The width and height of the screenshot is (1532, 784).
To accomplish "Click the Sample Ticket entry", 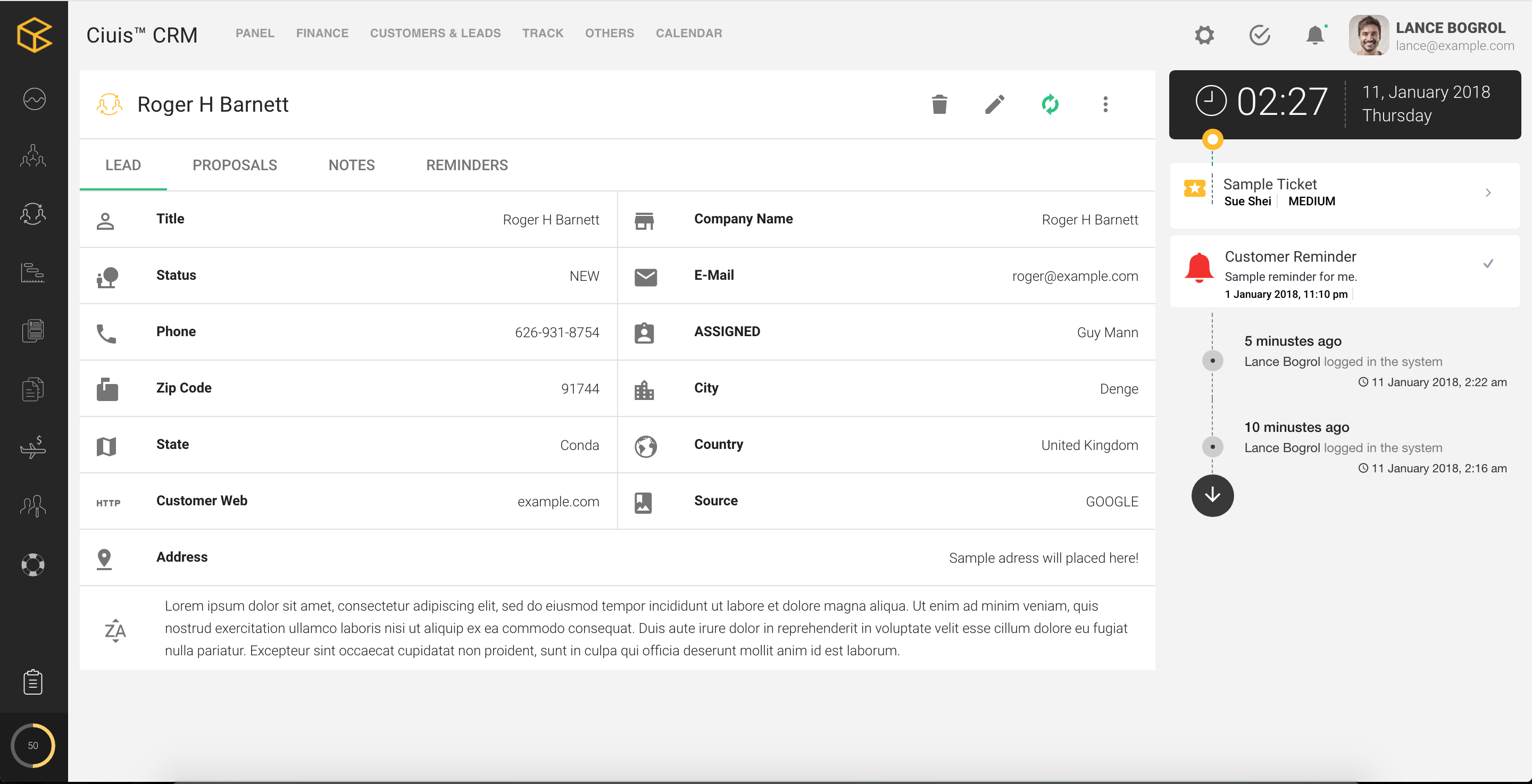I will 1345,193.
